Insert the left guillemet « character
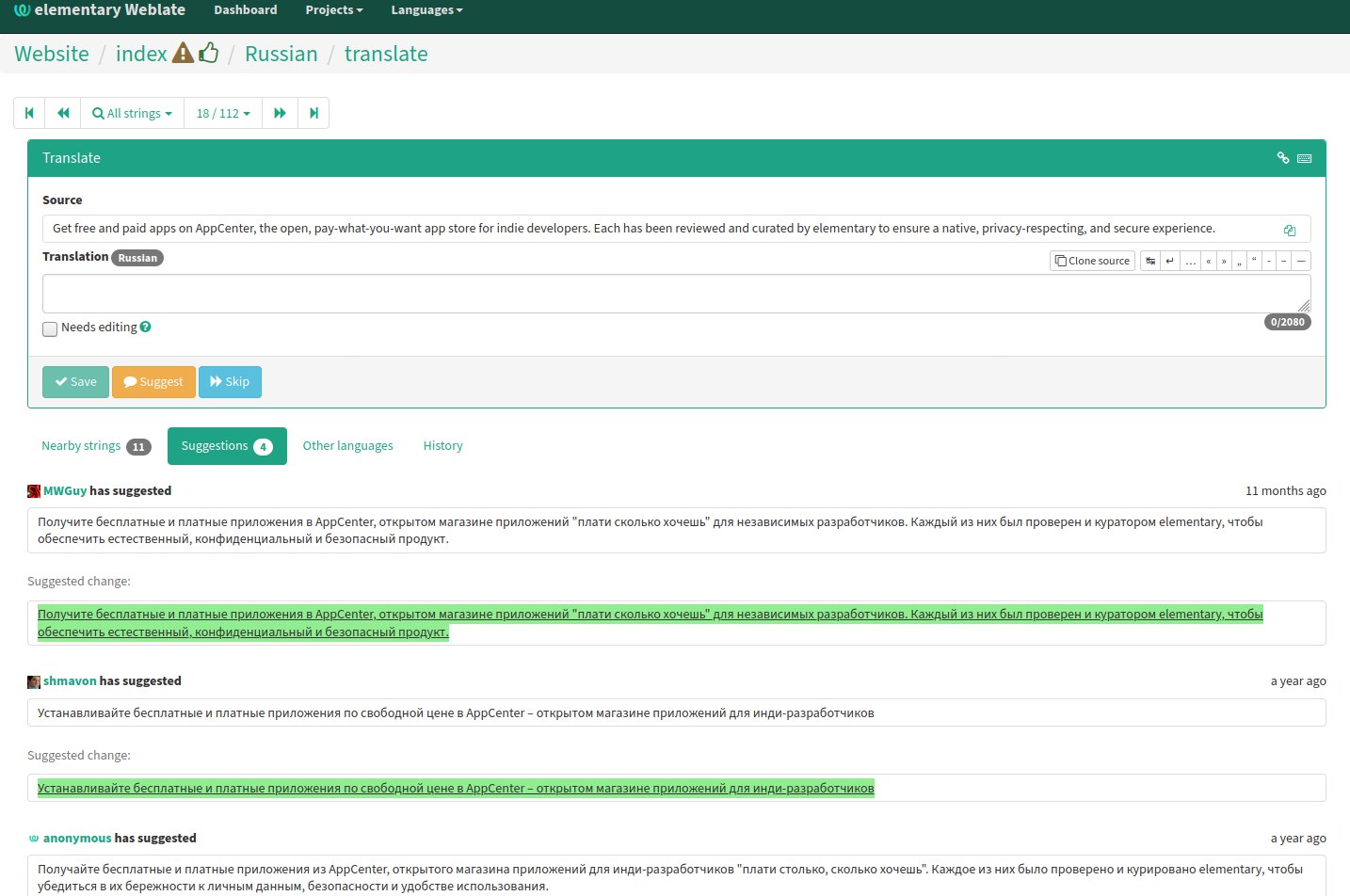The width and height of the screenshot is (1350, 896). [x=1209, y=261]
